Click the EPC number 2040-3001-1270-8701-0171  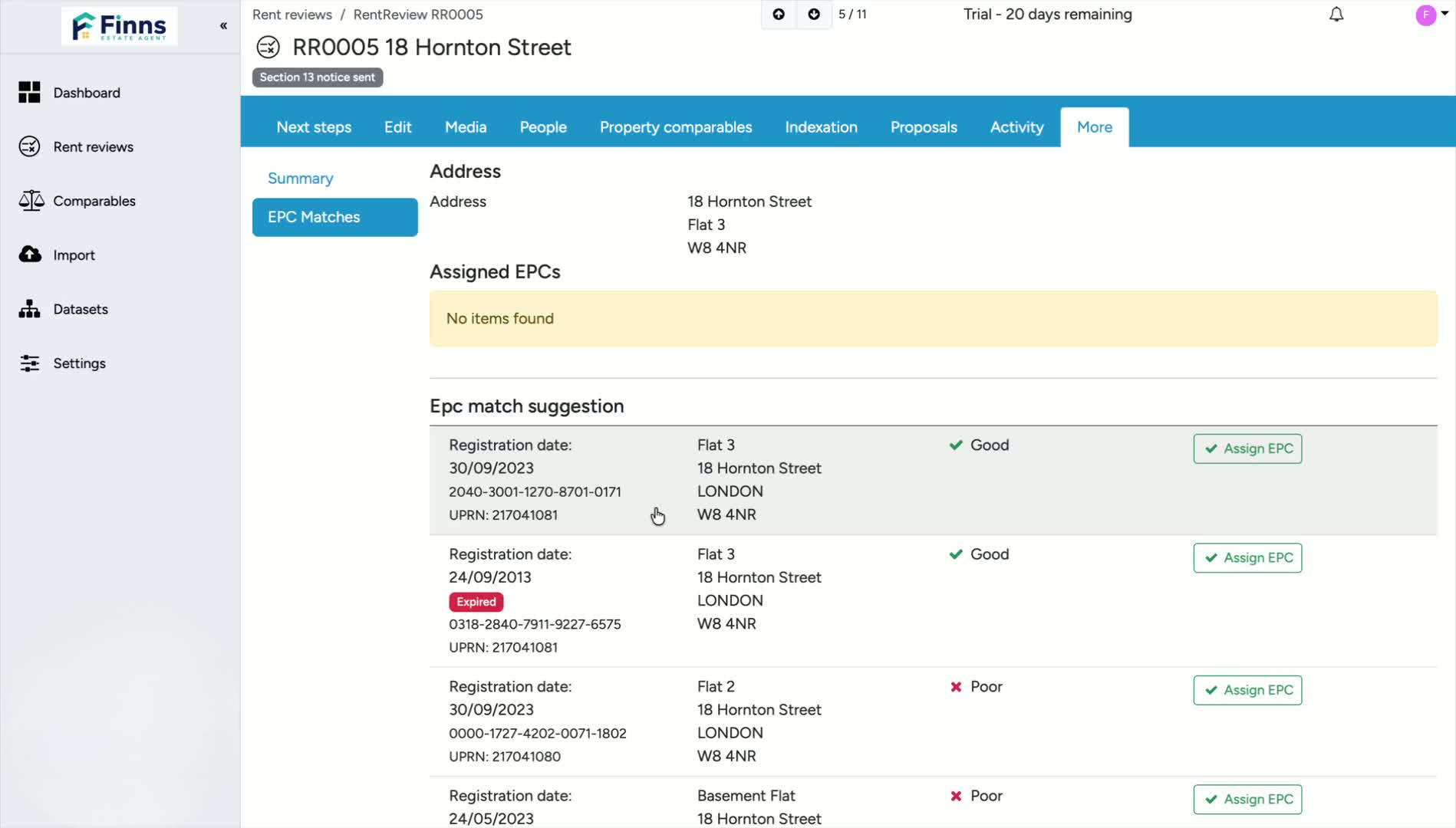[535, 491]
